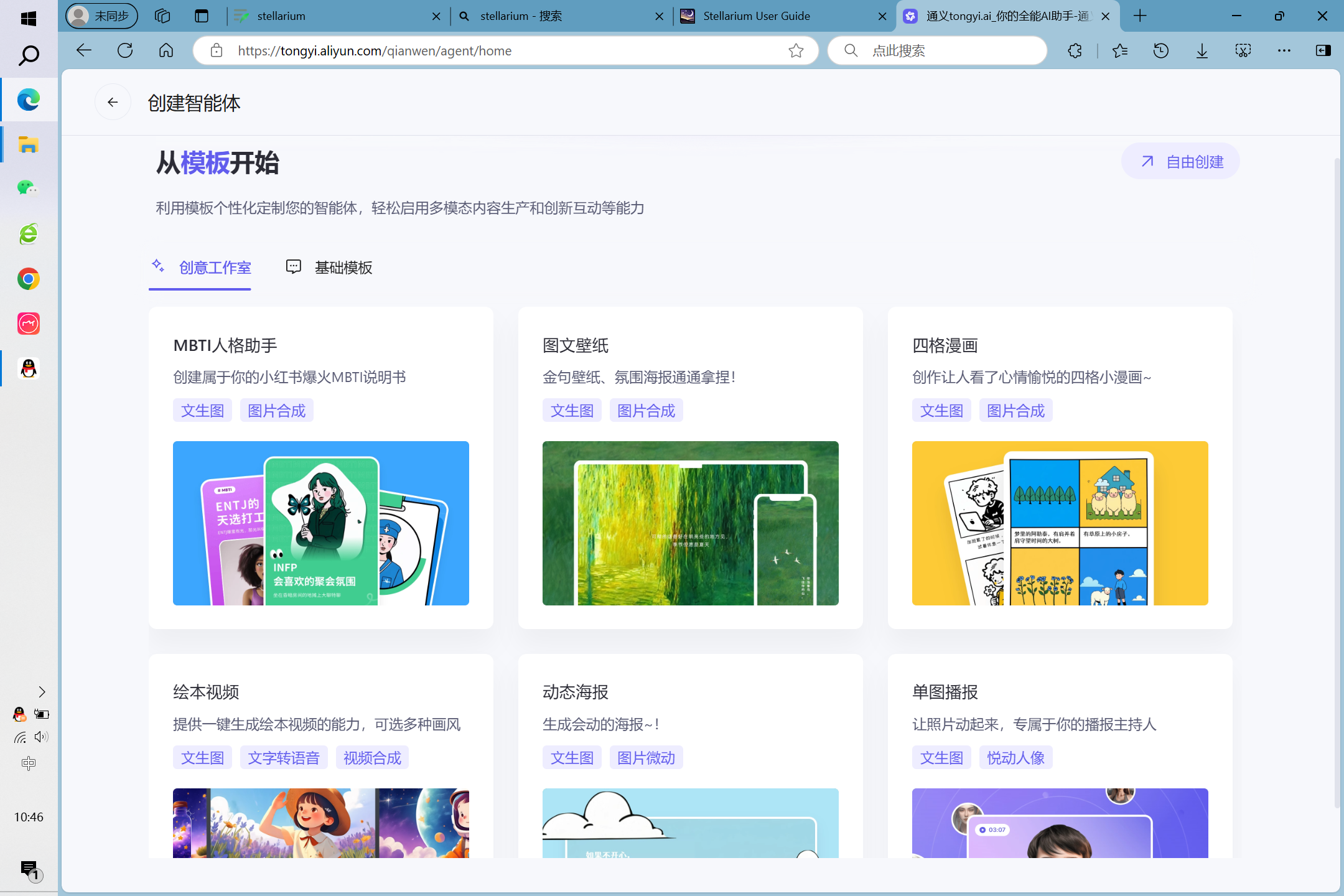Go to browser home page

[x=166, y=50]
